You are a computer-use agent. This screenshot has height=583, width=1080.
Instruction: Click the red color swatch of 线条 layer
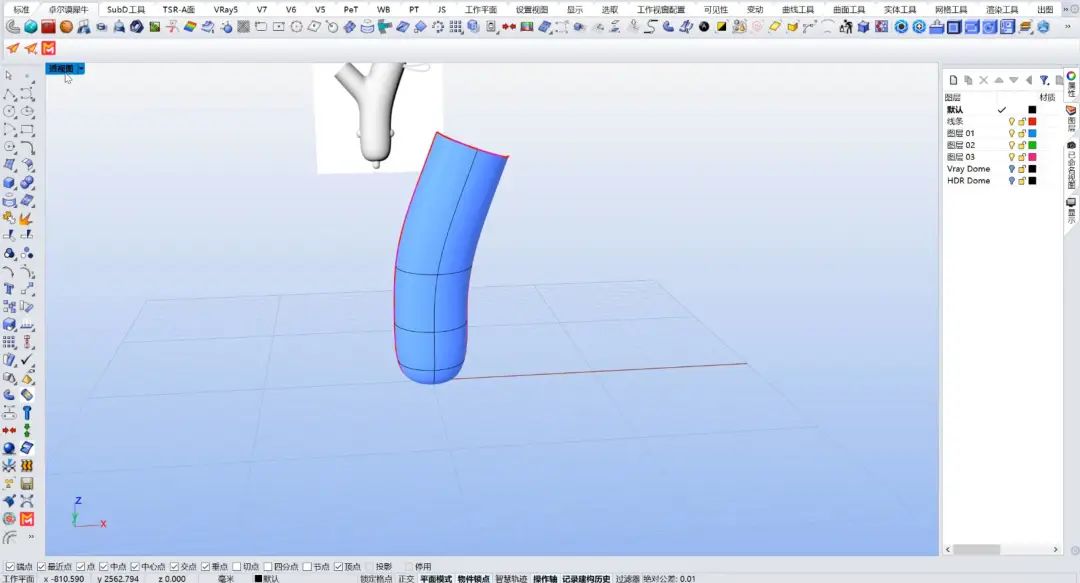point(1032,121)
